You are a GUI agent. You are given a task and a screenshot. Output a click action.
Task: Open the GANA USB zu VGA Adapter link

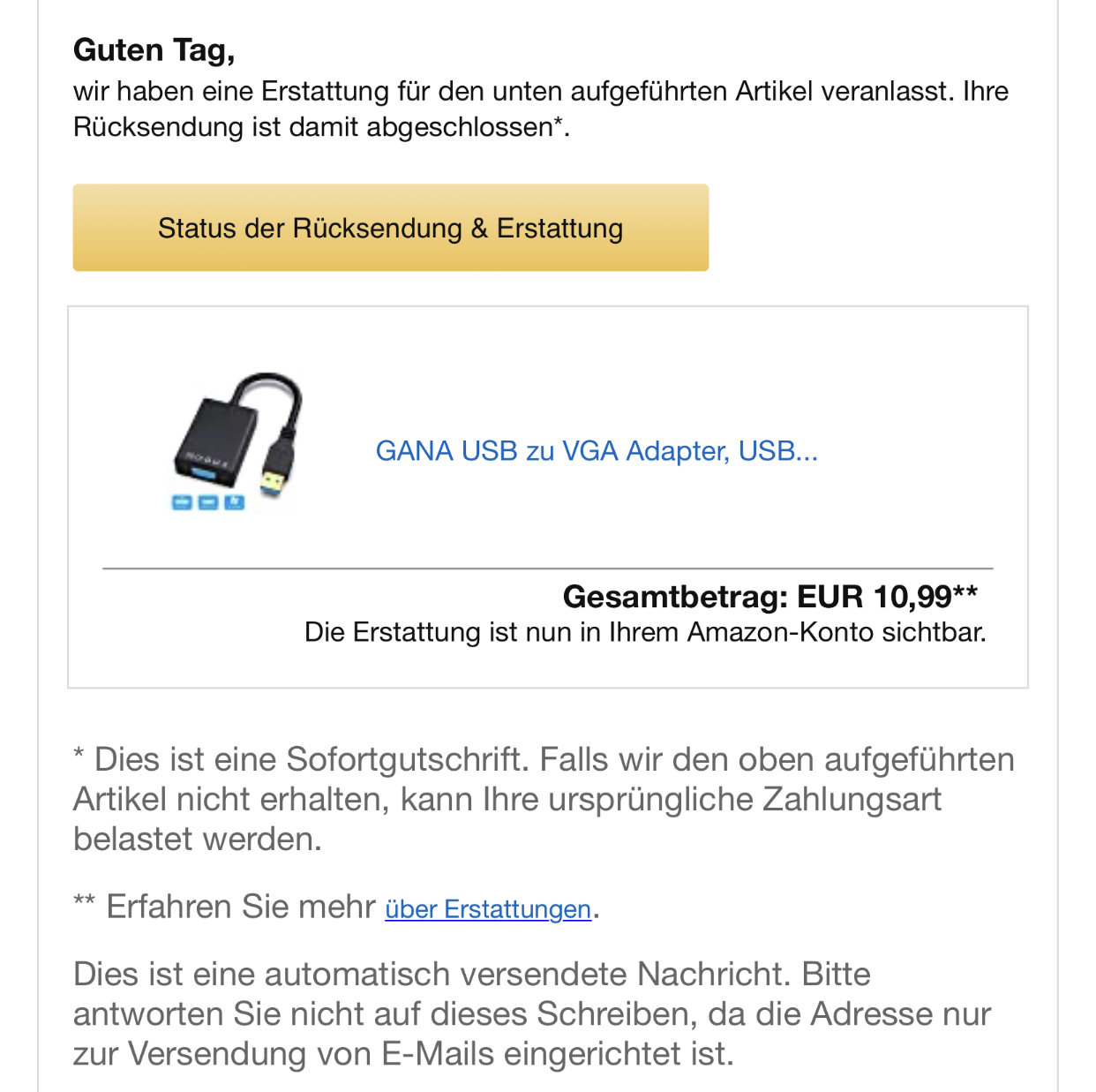pos(597,451)
